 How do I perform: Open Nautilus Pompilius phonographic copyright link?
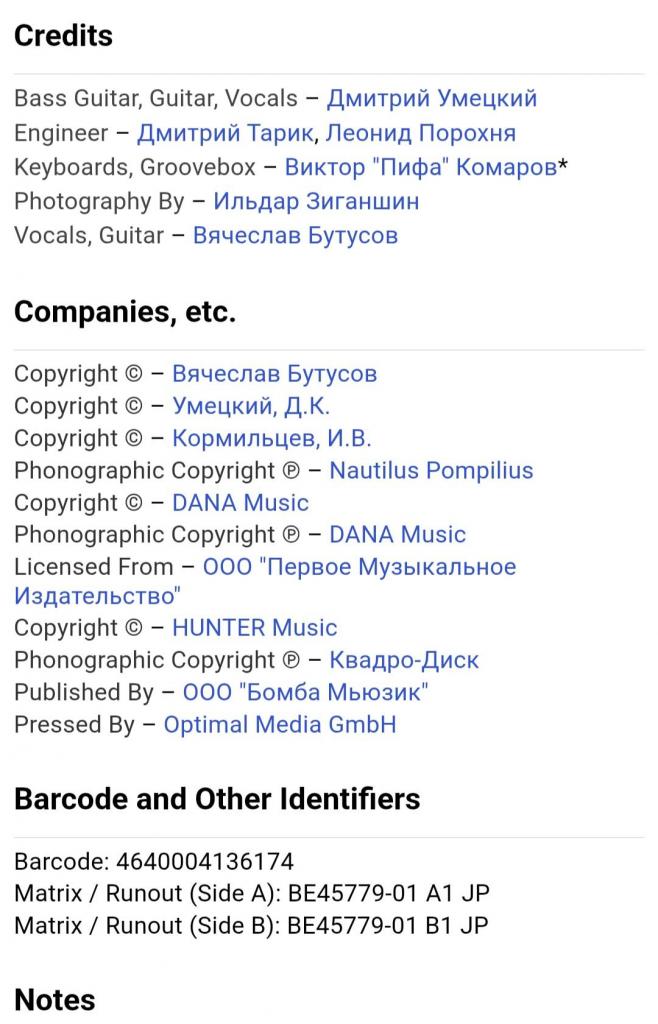[x=431, y=470]
